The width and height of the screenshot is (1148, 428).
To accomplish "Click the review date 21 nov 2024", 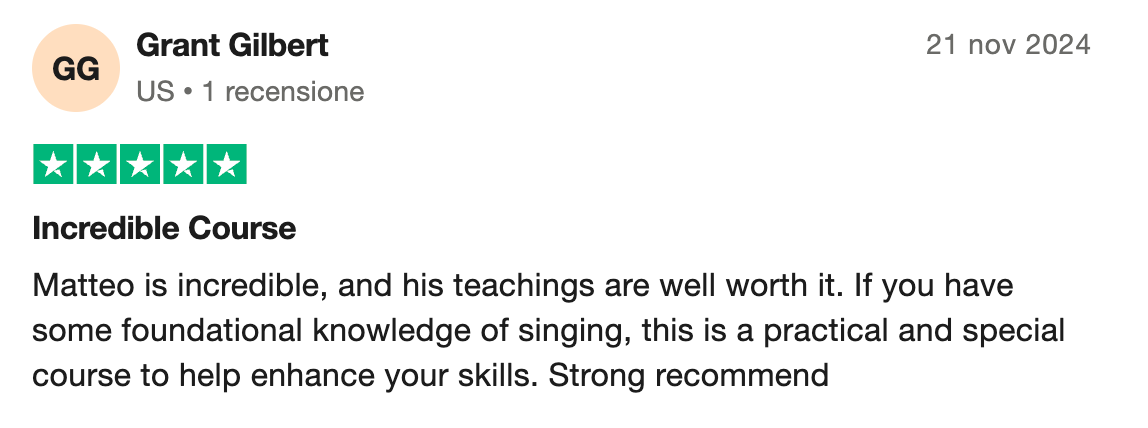I will 1008,45.
